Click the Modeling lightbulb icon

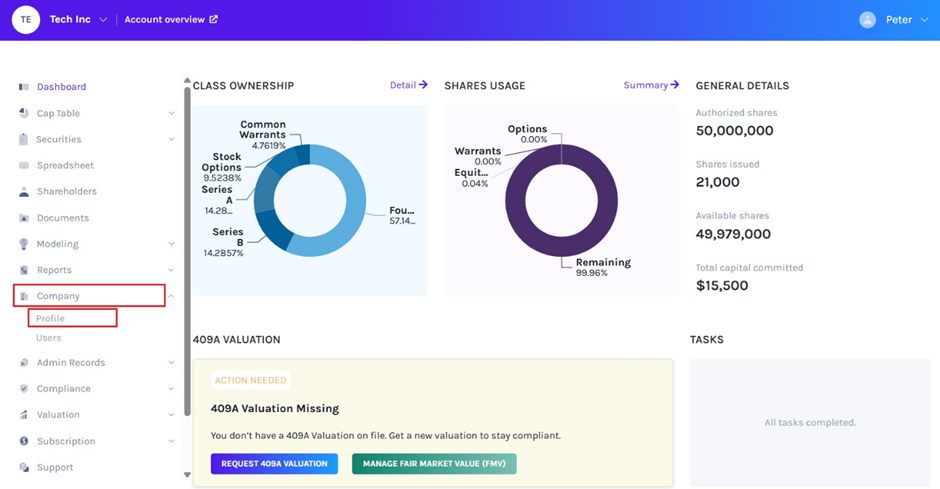click(x=24, y=244)
